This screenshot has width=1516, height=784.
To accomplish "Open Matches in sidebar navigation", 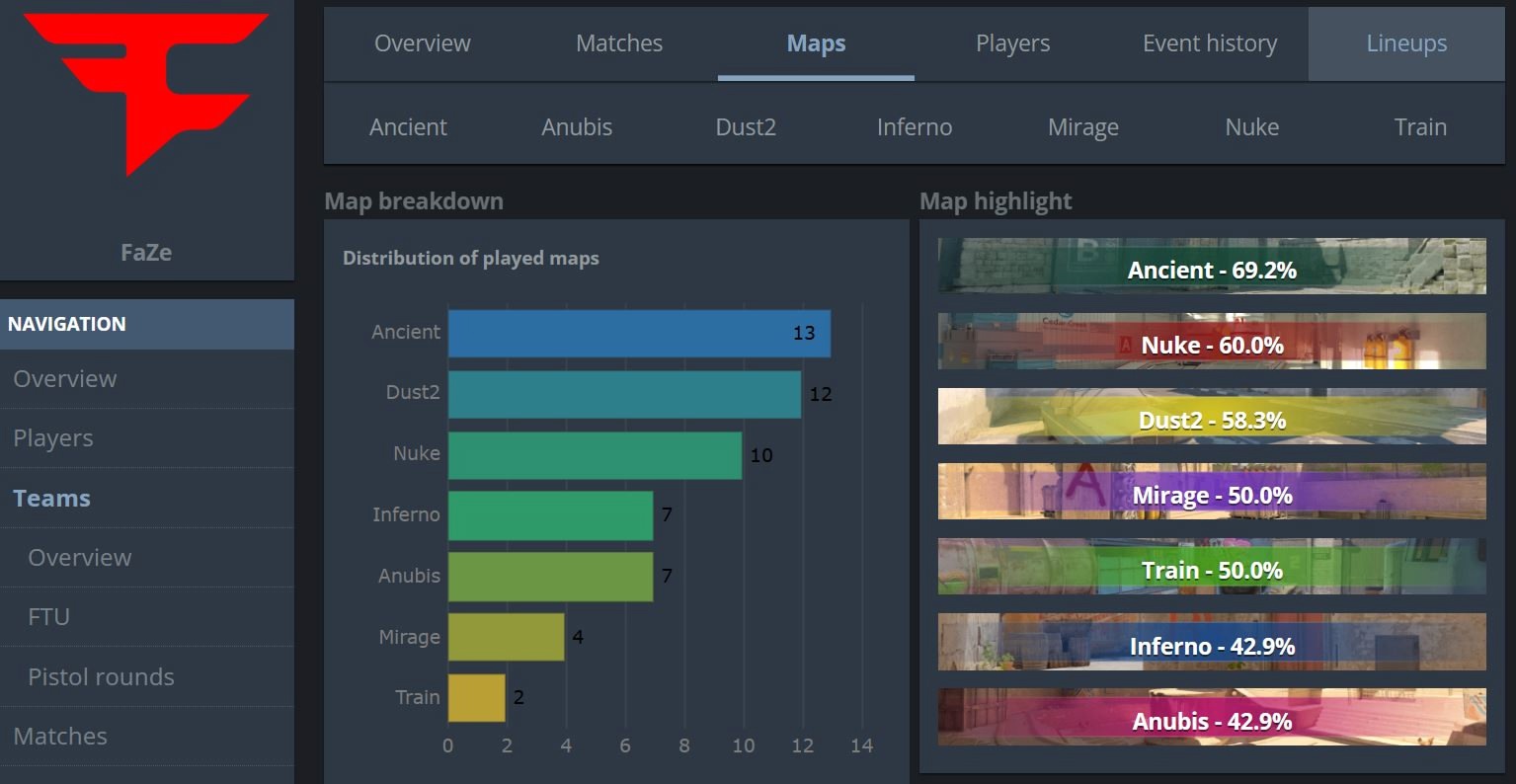I will [146, 737].
